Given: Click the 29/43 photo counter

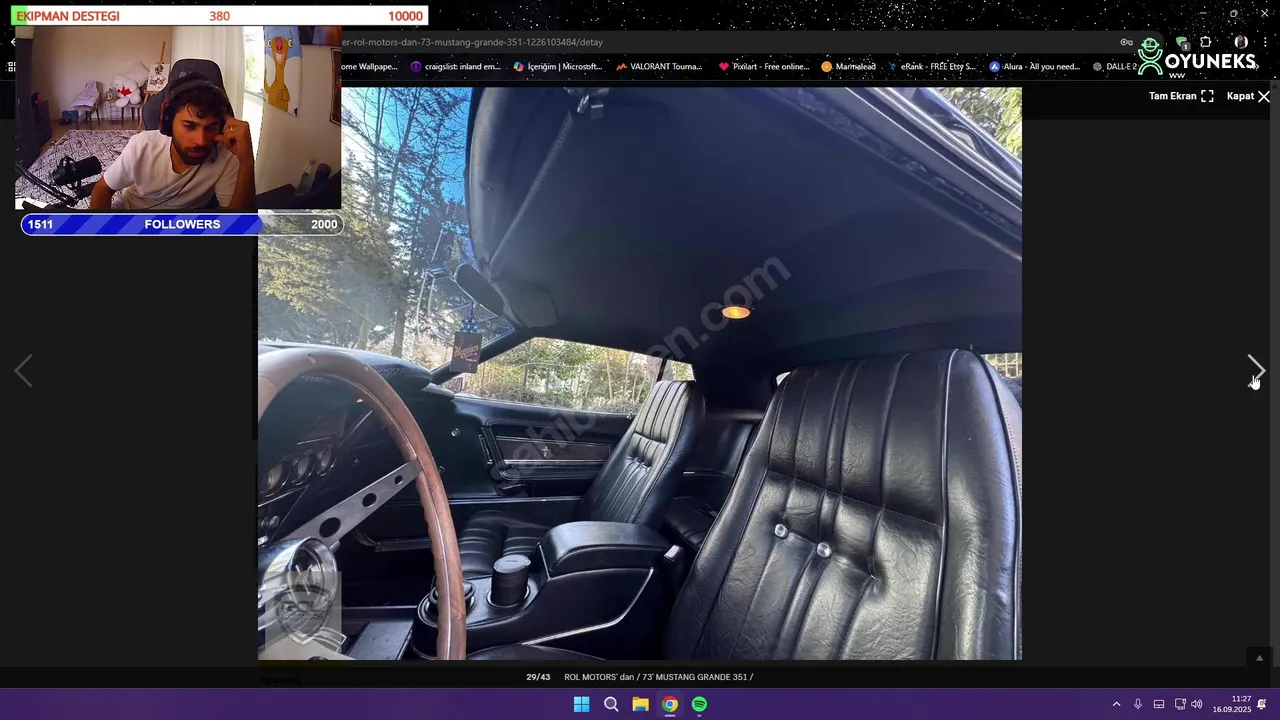Looking at the screenshot, I should (538, 677).
